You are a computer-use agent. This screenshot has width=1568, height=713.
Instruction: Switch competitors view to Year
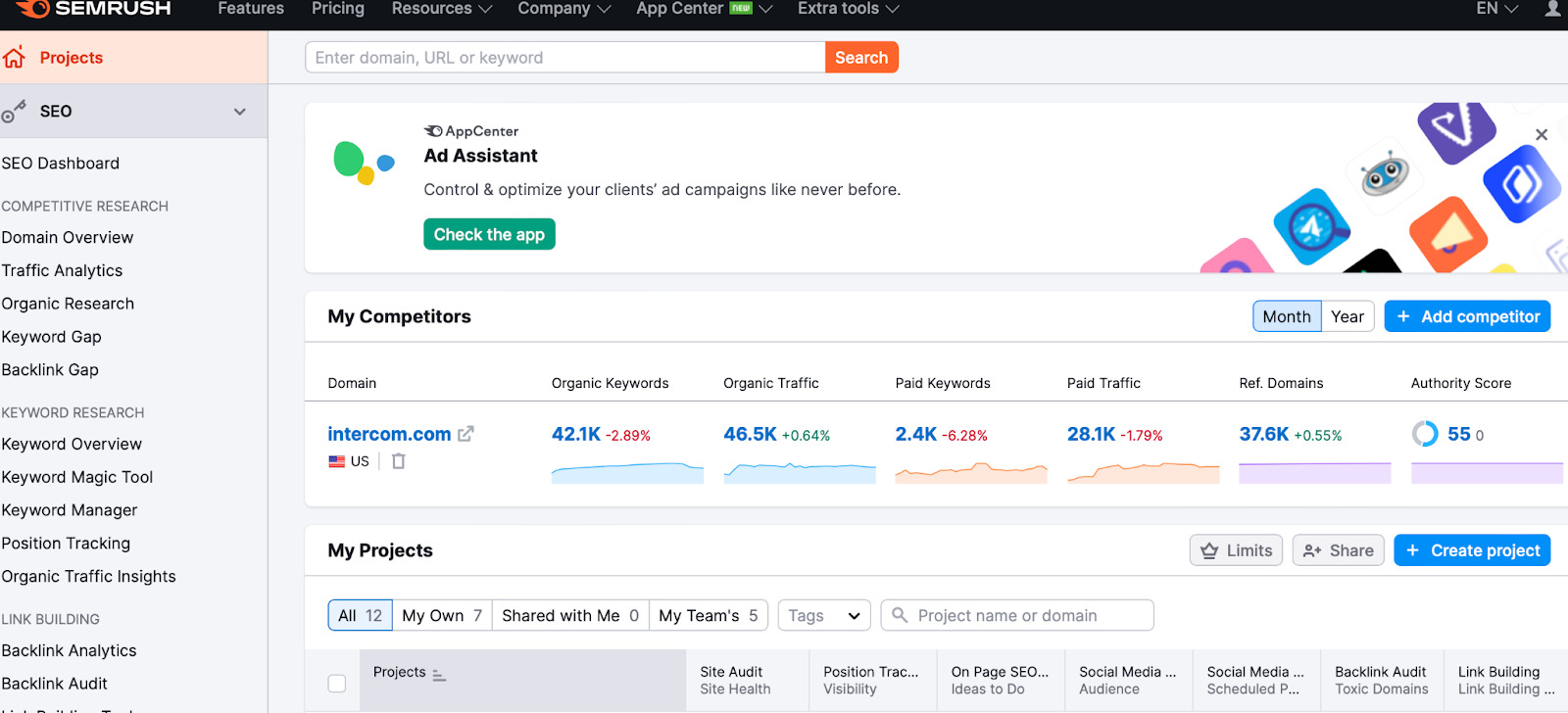click(1347, 316)
